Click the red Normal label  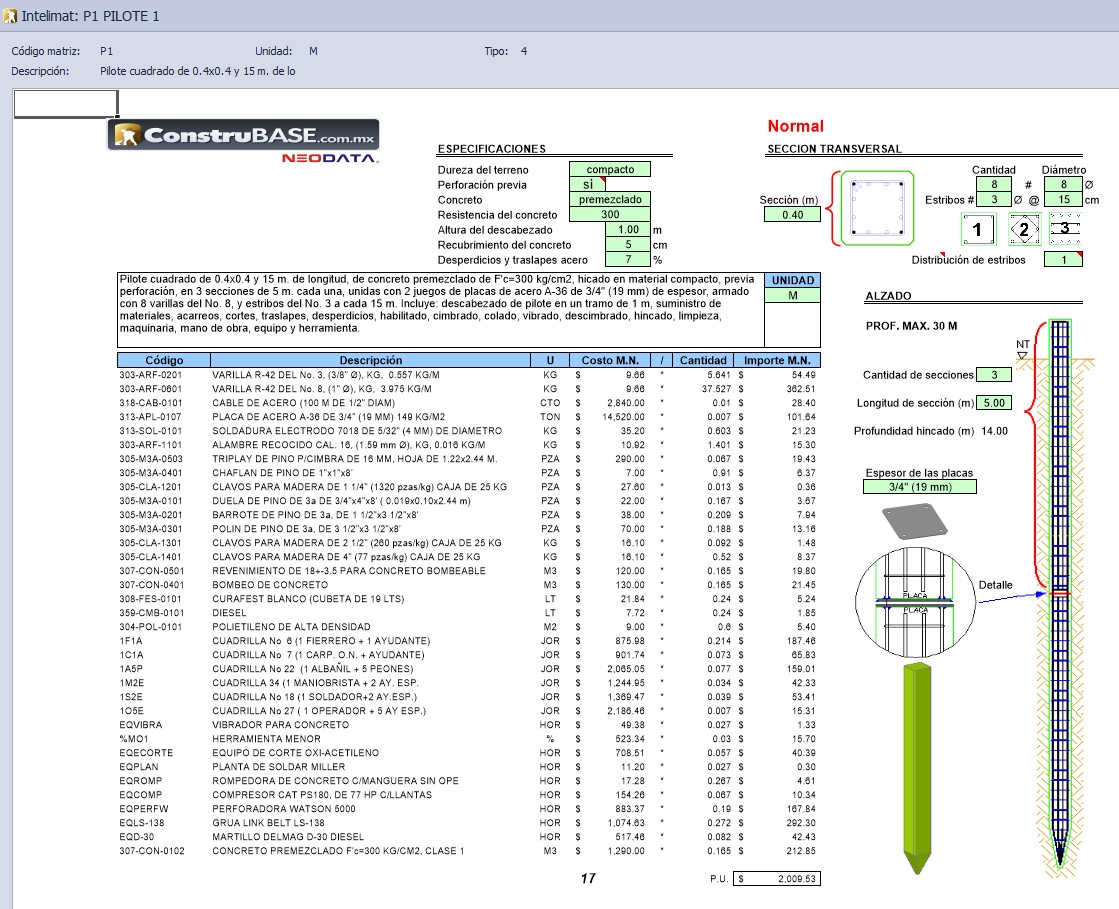[796, 126]
